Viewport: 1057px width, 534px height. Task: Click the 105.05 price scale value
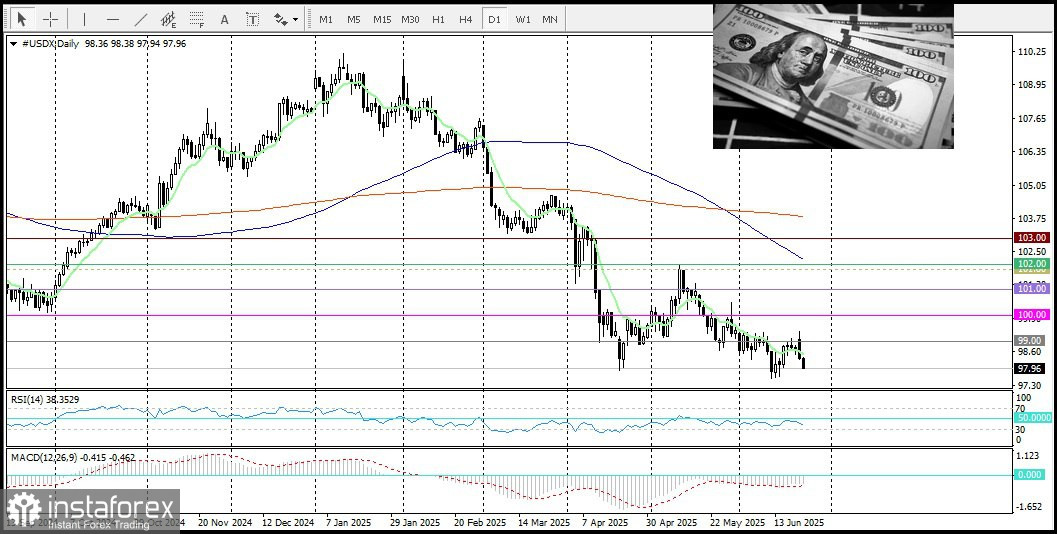[x=1032, y=185]
